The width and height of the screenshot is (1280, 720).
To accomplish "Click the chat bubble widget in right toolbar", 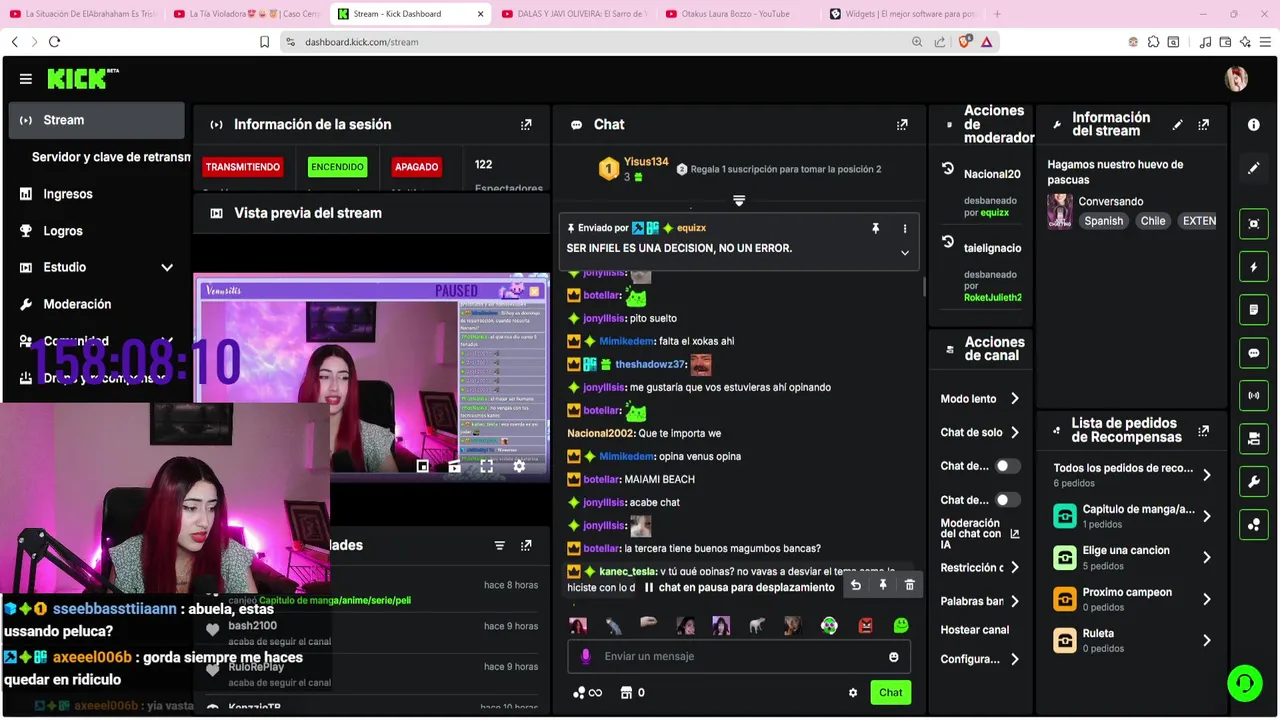I will (1254, 353).
